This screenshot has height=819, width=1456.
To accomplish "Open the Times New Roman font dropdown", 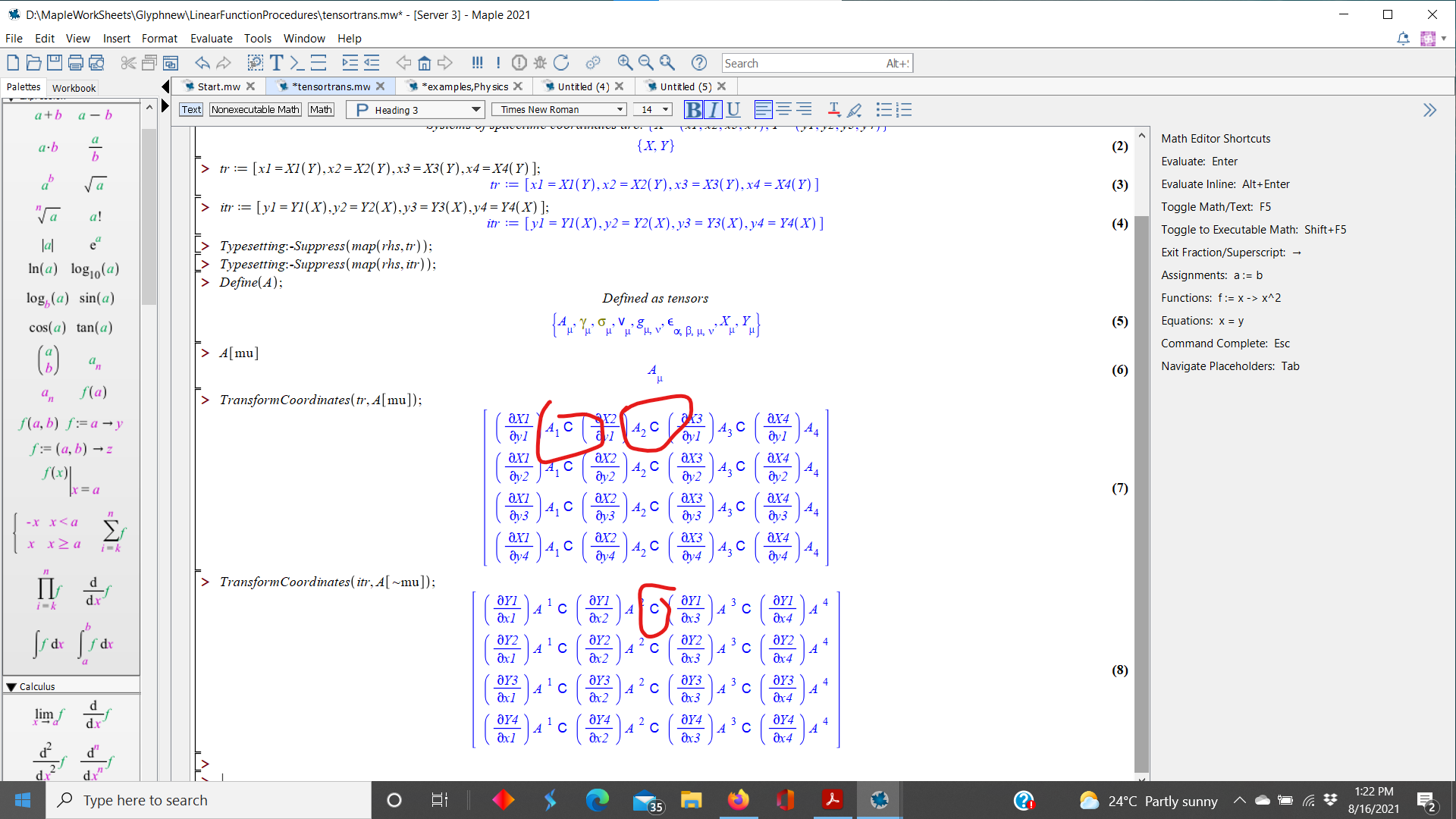I will pos(559,110).
